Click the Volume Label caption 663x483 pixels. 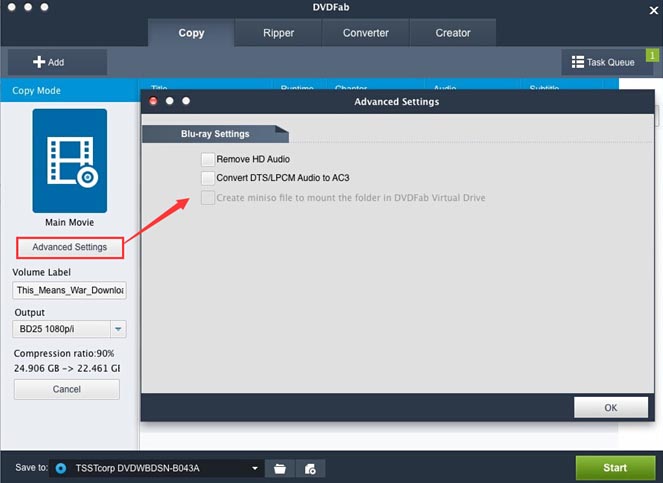coord(41,272)
